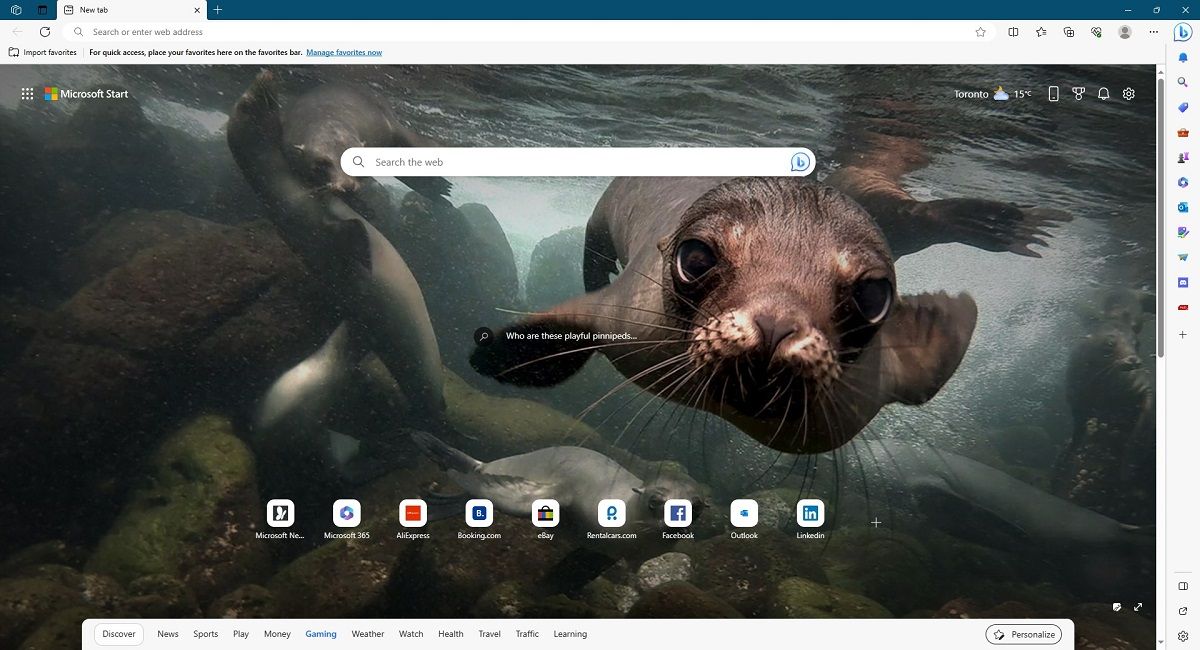Click the Microsoft Rewards icon
Viewport: 1200px width, 650px height.
click(1078, 93)
